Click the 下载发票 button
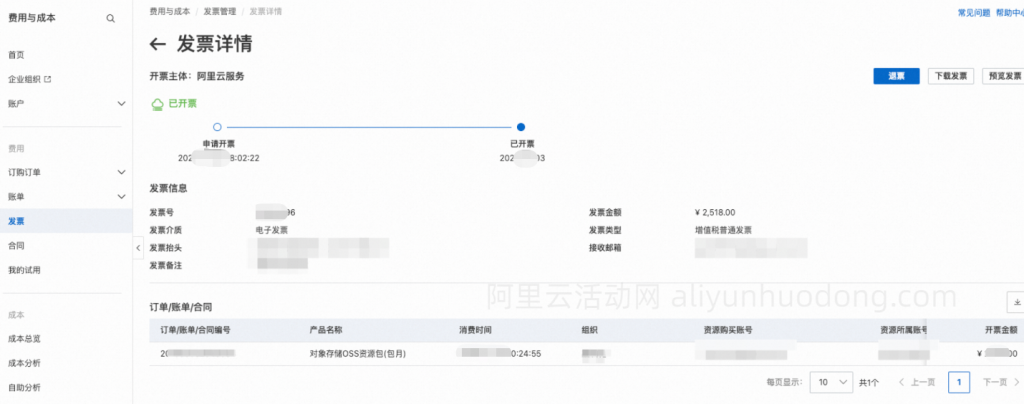 click(950, 76)
